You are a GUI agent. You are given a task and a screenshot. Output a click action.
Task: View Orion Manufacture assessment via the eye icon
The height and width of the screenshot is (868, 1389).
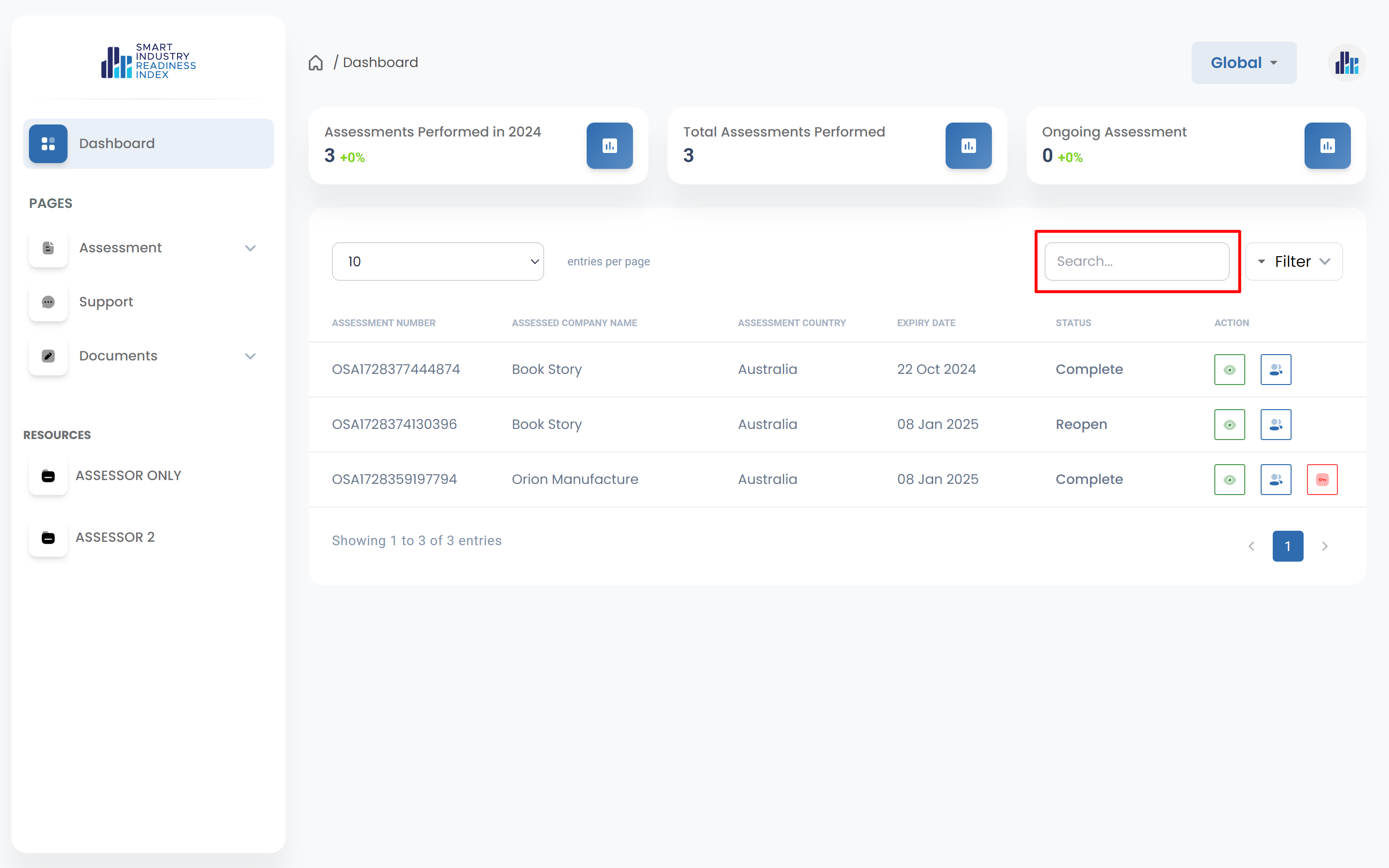1229,479
